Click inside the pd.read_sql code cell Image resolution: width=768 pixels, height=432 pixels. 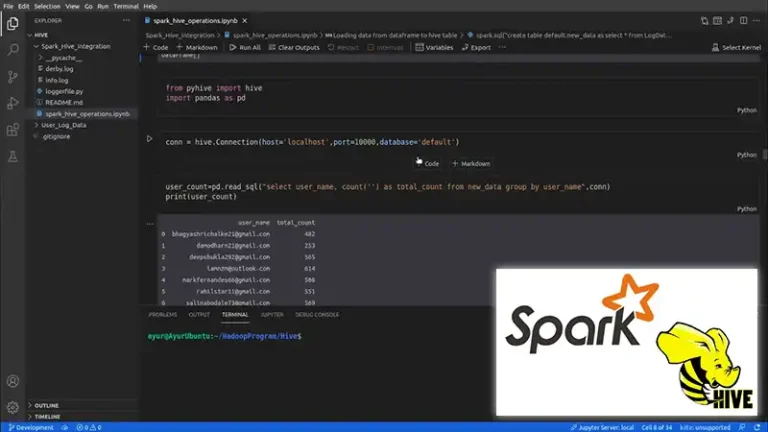coord(458,192)
